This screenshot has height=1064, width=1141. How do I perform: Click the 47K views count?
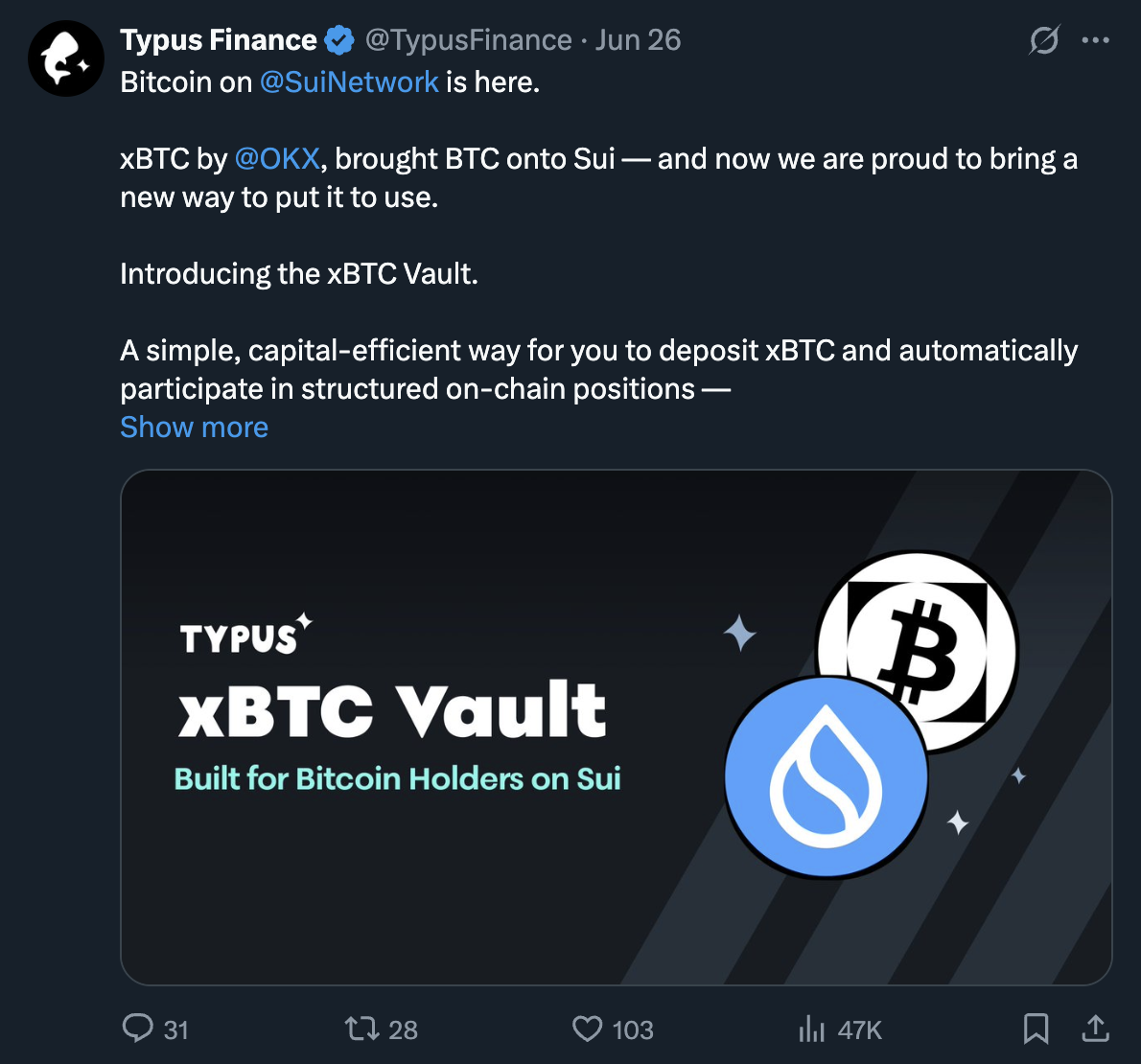[x=859, y=1030]
